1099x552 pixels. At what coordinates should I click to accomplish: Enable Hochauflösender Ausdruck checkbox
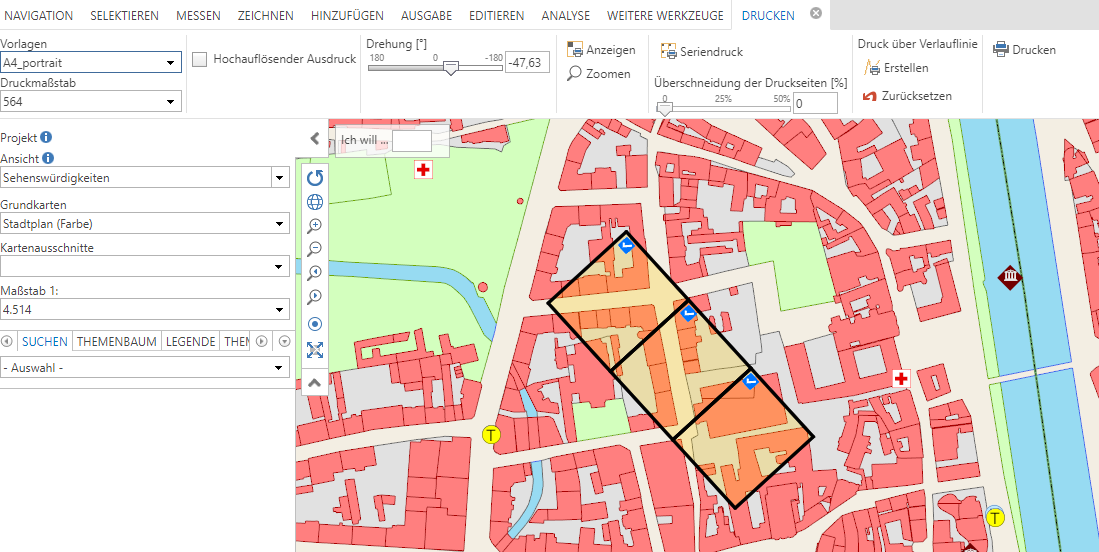click(200, 59)
